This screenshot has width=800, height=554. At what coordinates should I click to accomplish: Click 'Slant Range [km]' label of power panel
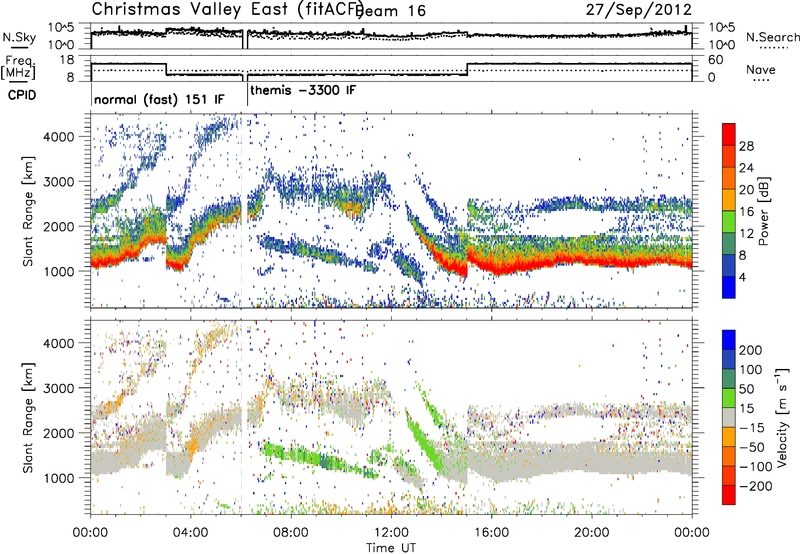point(28,211)
